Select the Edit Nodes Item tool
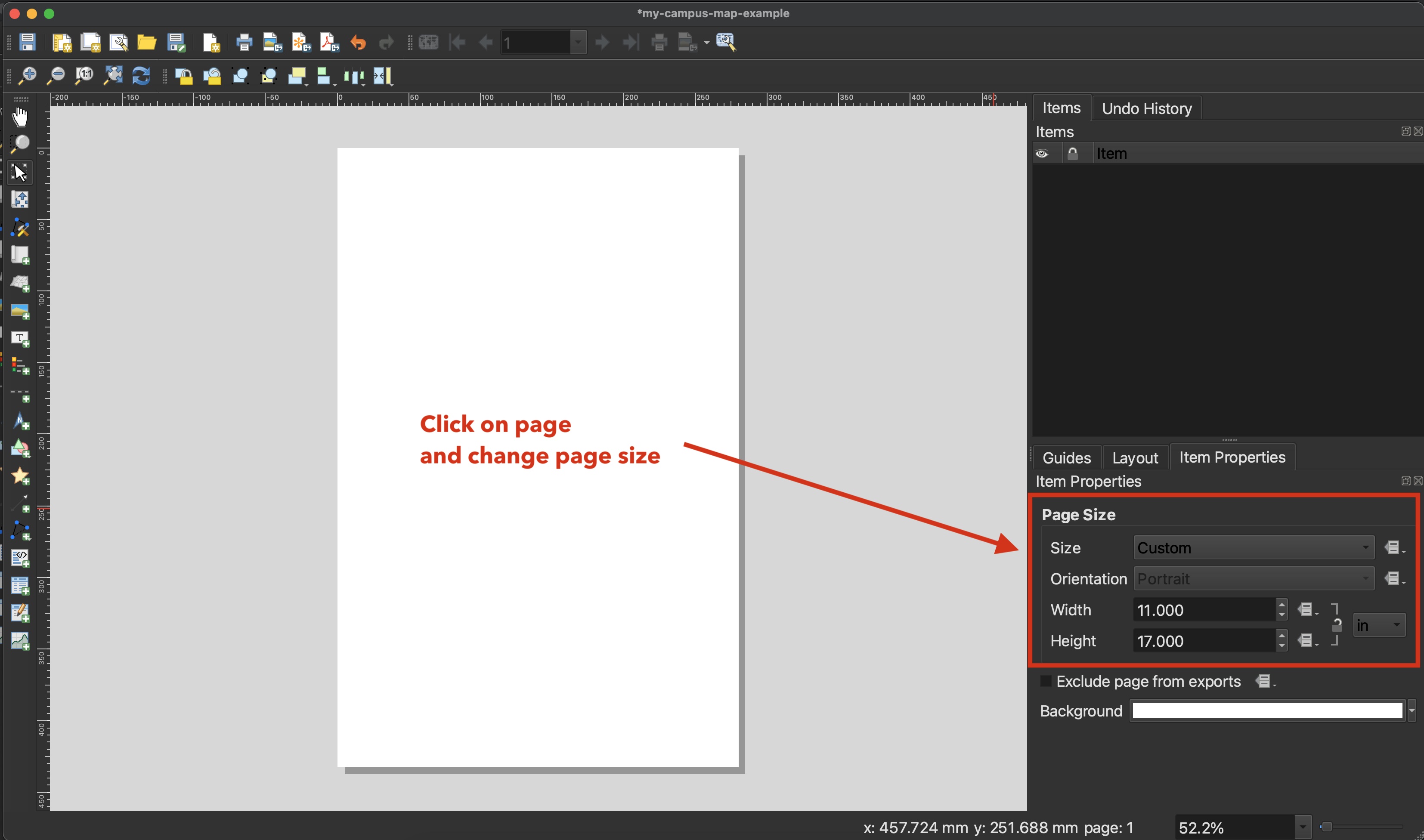This screenshot has width=1424, height=840. 20,228
